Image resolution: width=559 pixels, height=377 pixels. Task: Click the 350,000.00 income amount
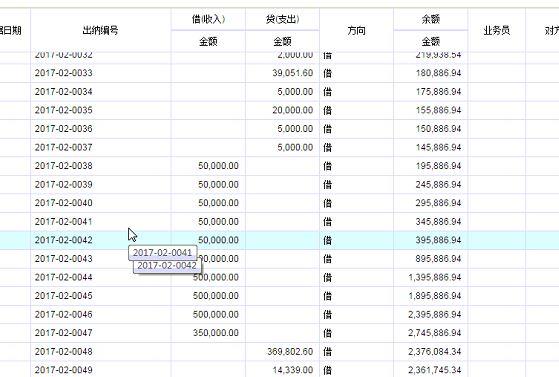coord(216,333)
